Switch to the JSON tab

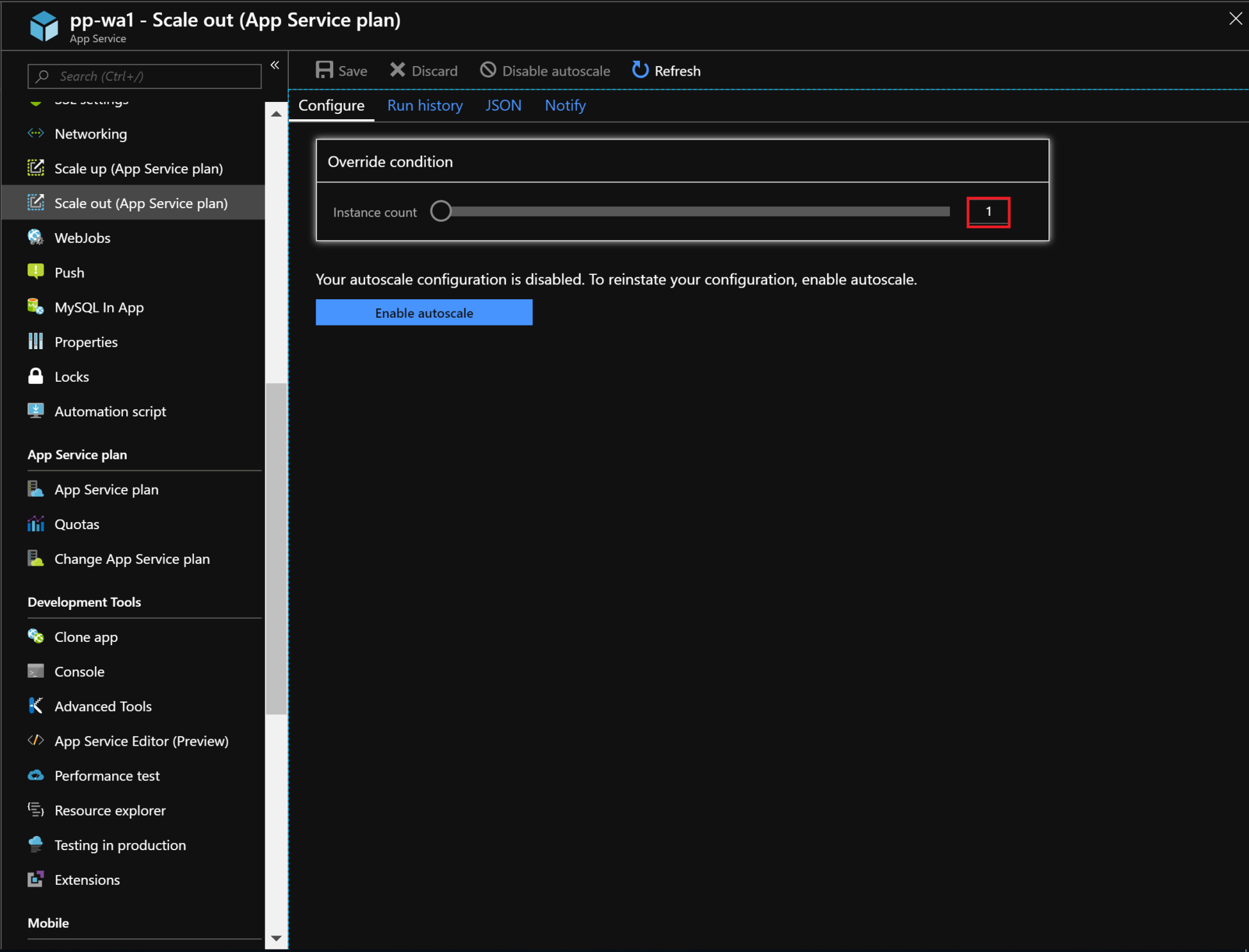(x=503, y=106)
